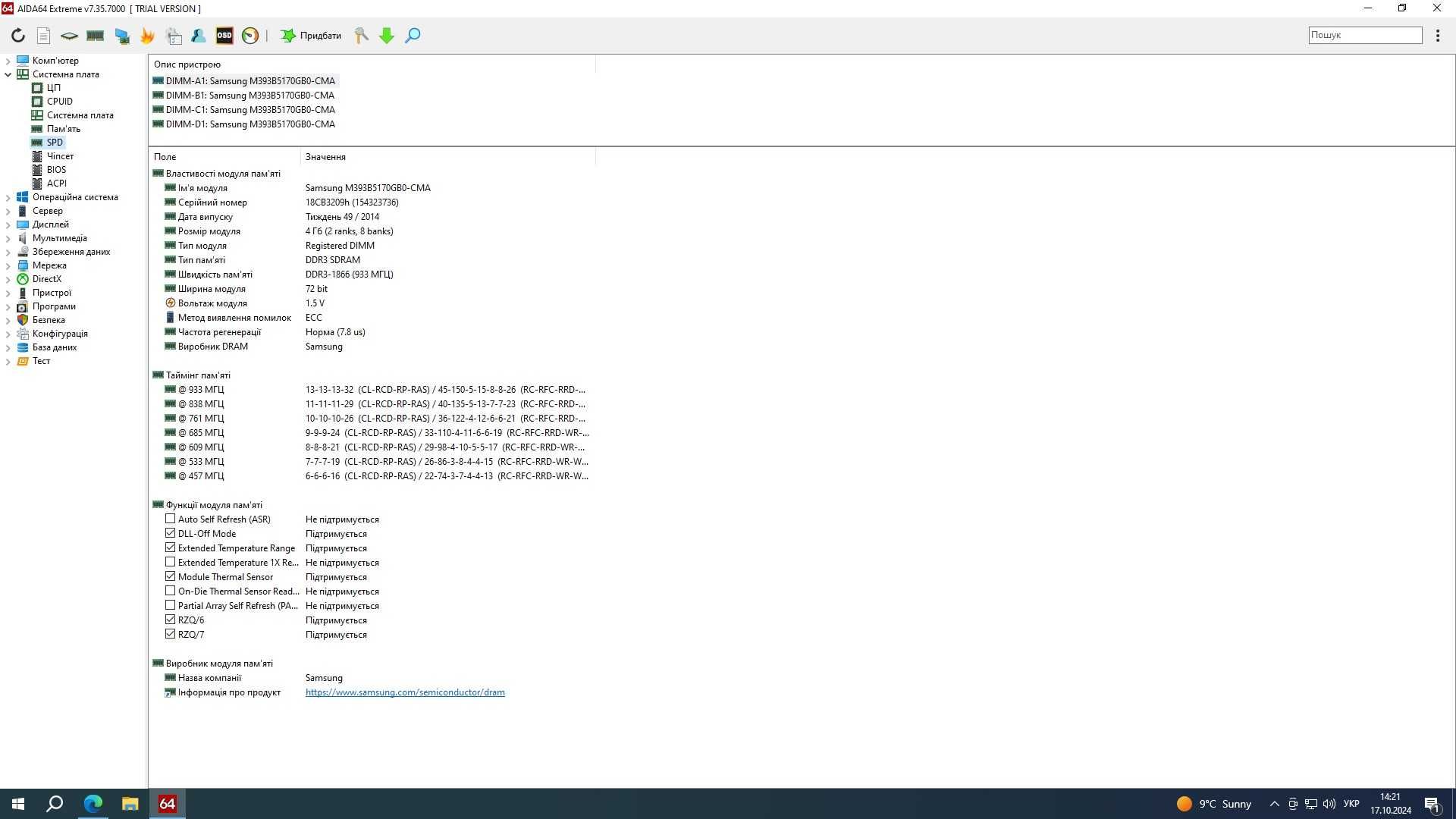Screen dimensions: 1456x819
Task: Toggle Module Thermal Sensor checkbox
Action: (170, 576)
